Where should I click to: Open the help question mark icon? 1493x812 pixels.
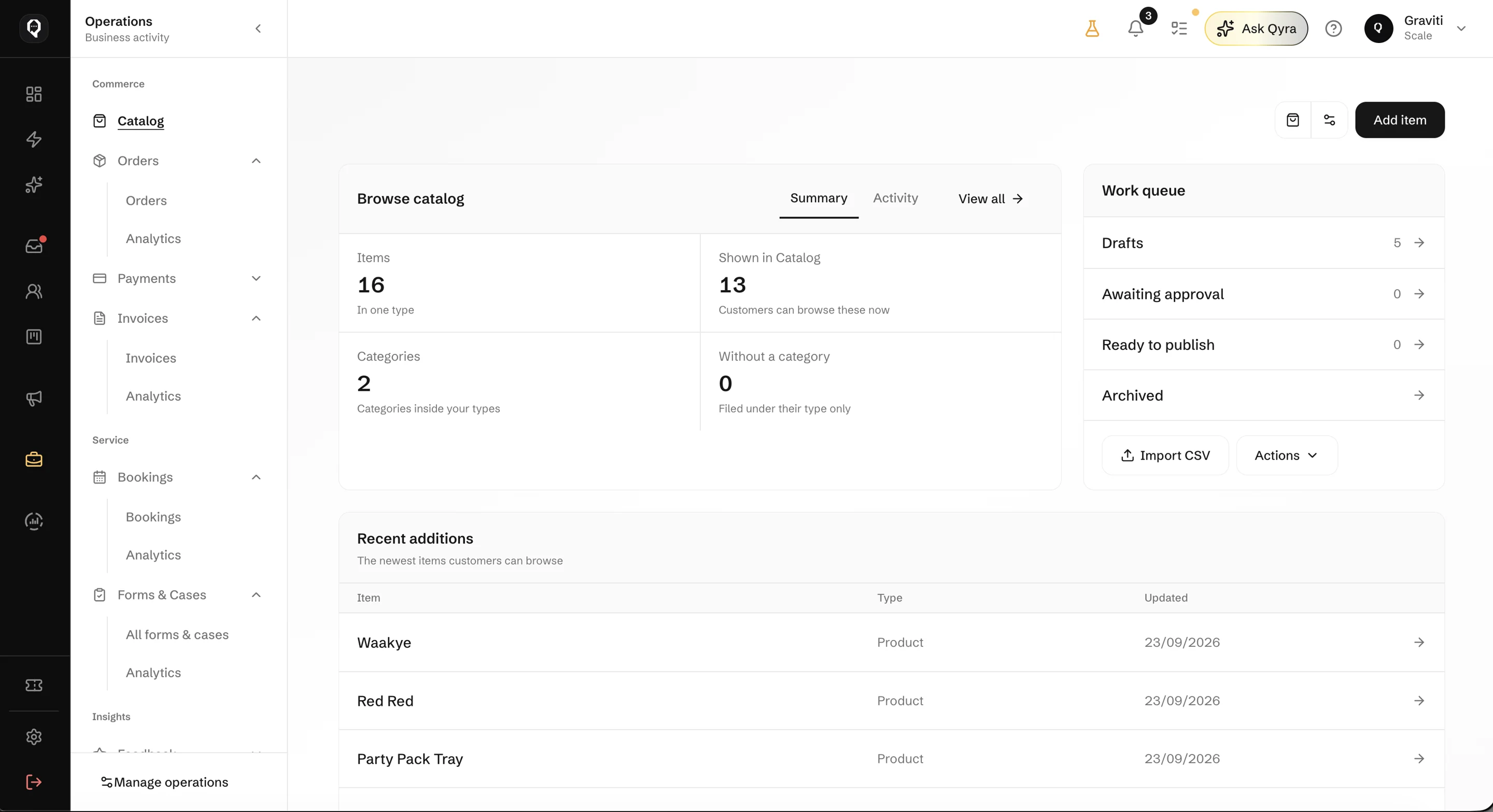tap(1334, 29)
